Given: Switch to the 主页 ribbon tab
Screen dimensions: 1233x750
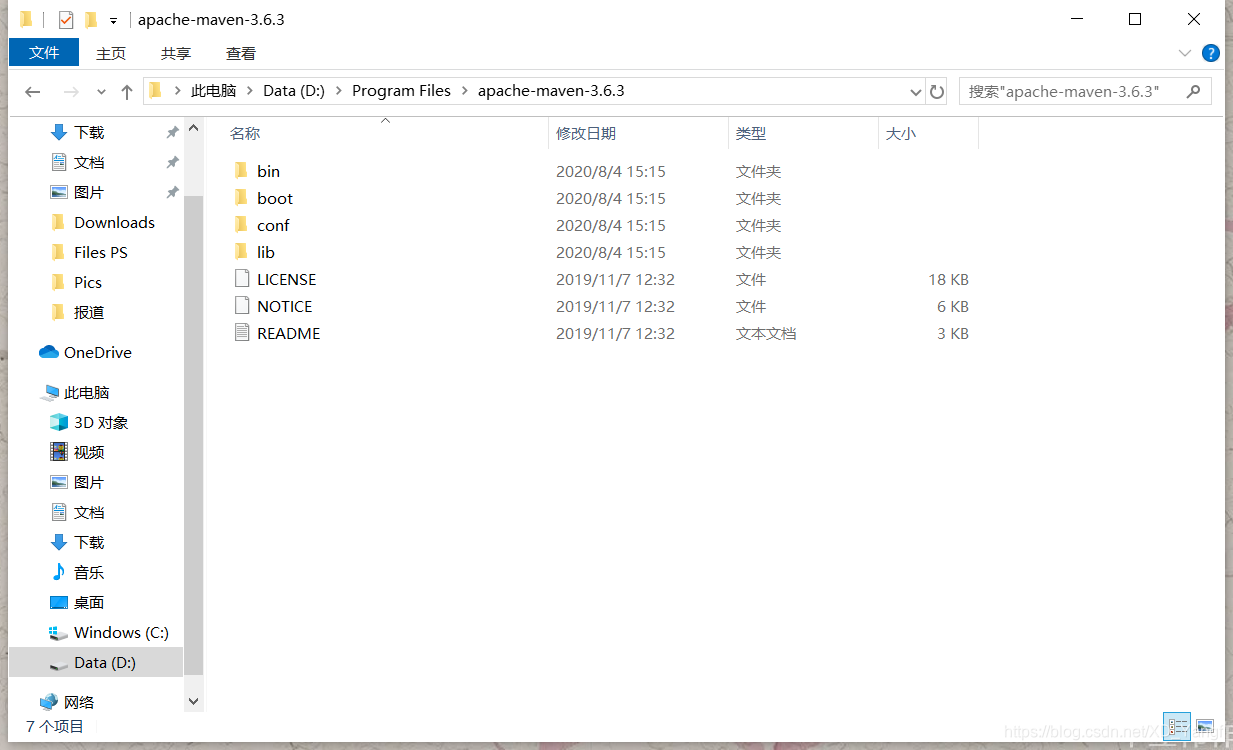Looking at the screenshot, I should click(111, 54).
